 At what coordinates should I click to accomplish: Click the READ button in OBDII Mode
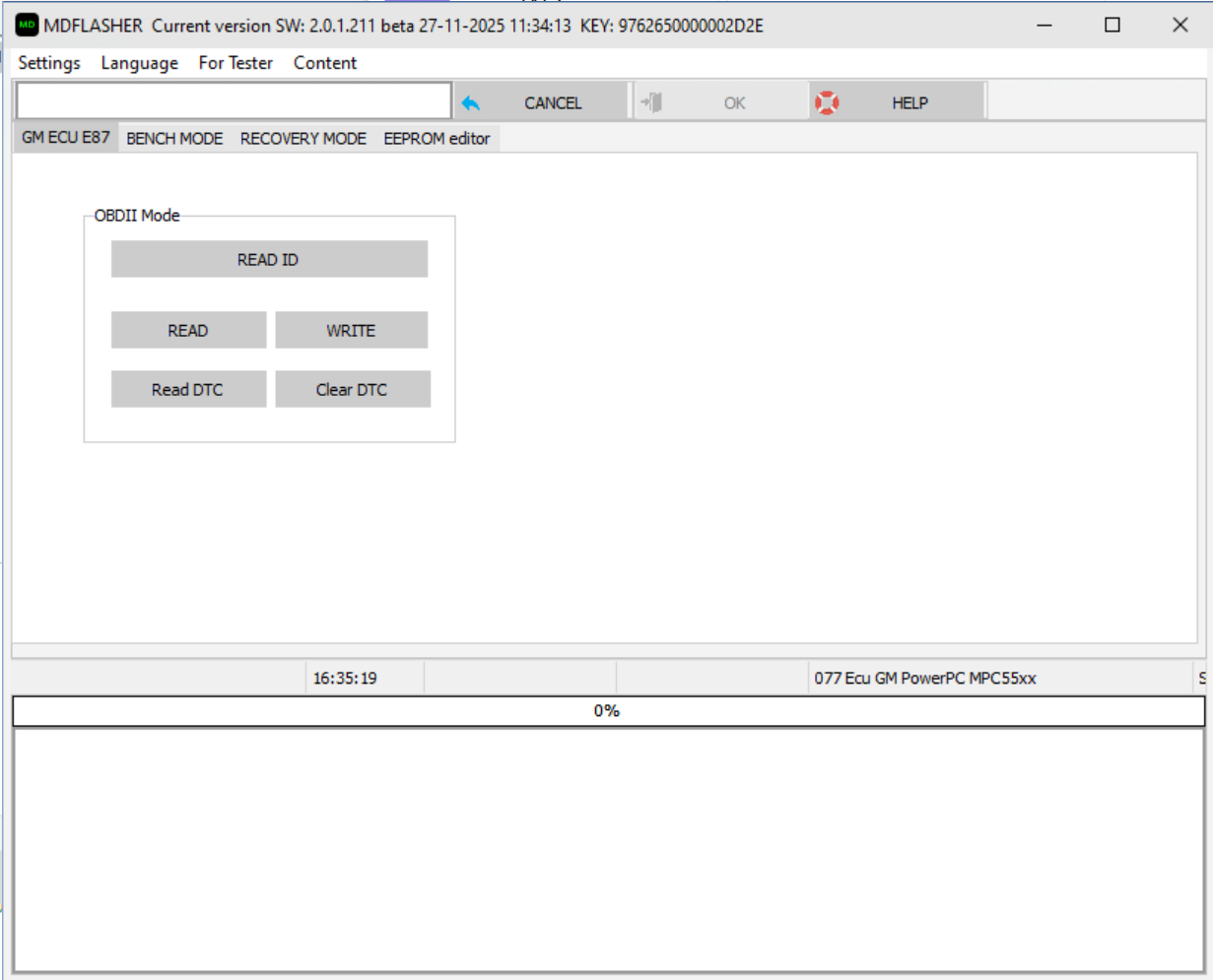tap(188, 331)
